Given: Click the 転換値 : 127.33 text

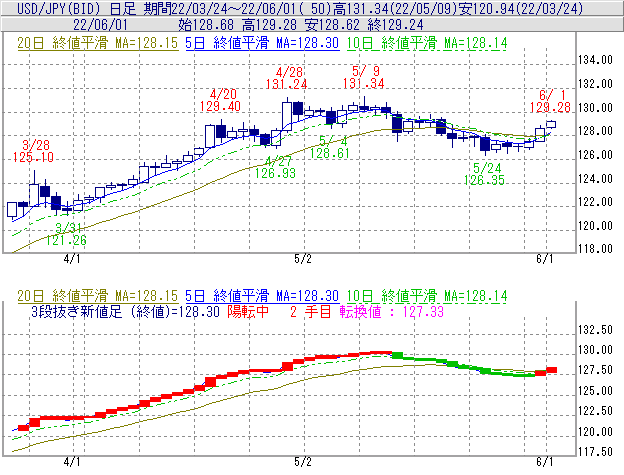Looking at the screenshot, I should pos(392,311).
